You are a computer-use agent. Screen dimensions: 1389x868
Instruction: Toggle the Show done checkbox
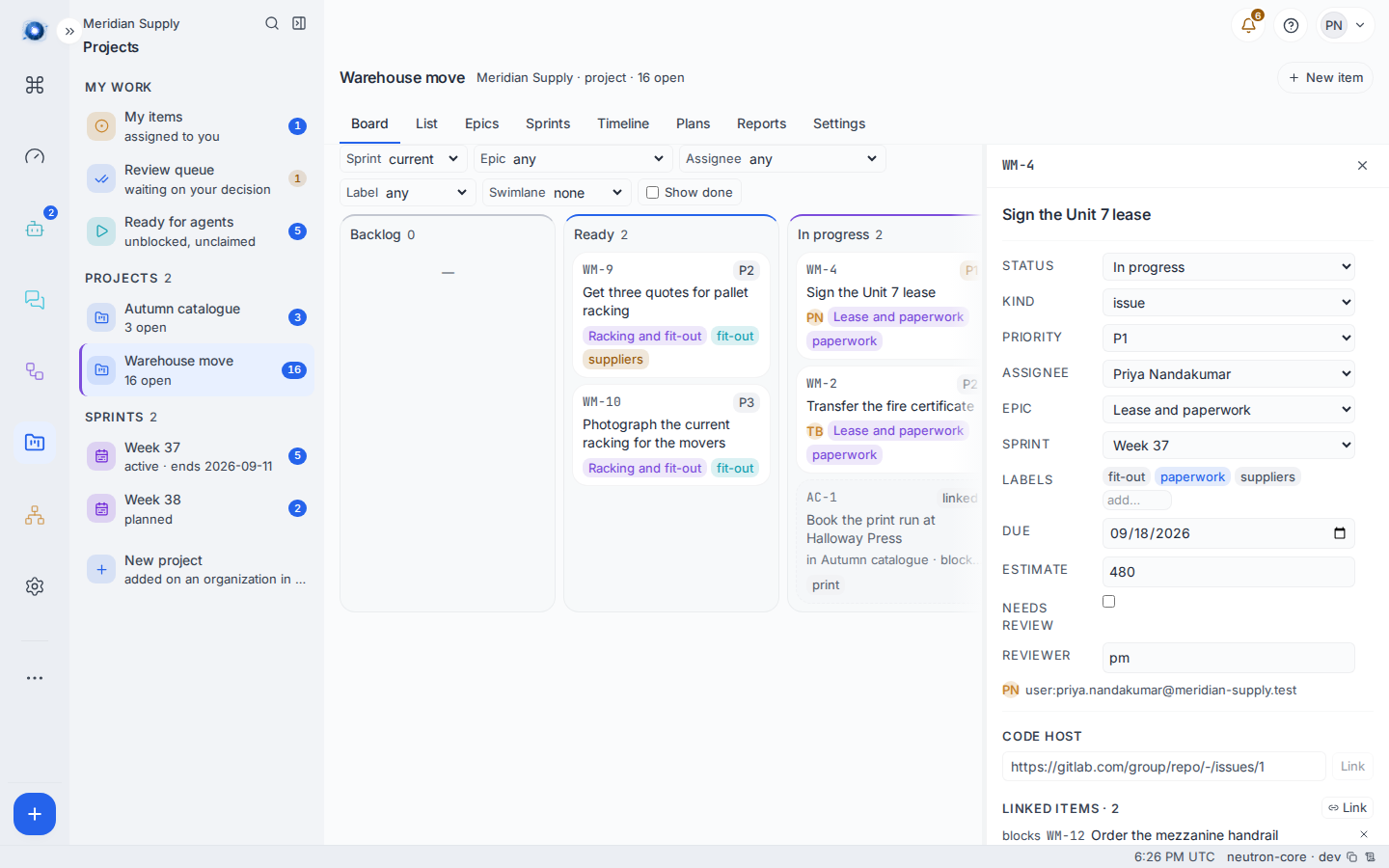652,192
